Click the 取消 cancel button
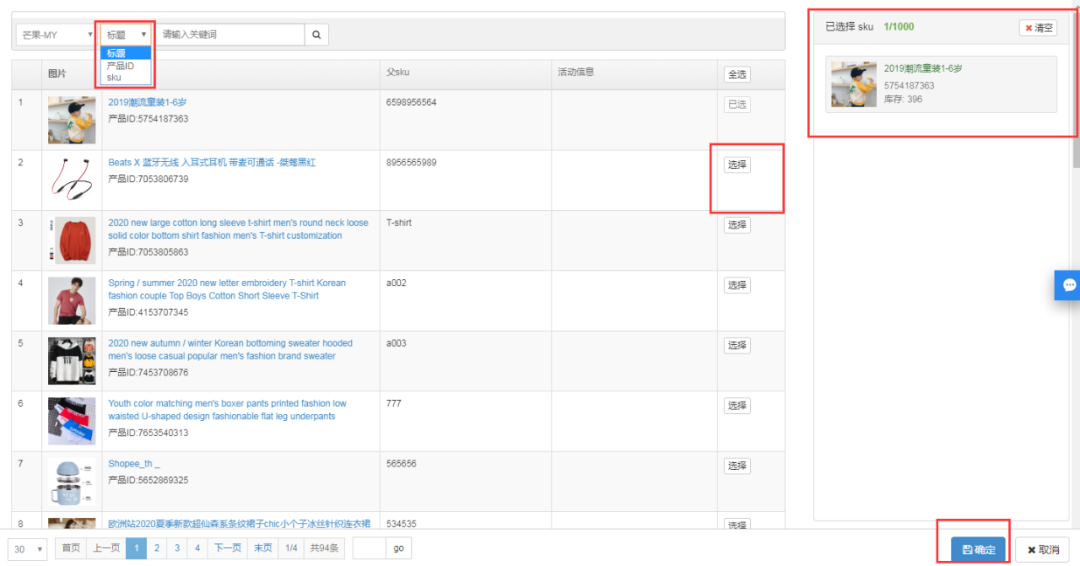1080x566 pixels. 1042,550
